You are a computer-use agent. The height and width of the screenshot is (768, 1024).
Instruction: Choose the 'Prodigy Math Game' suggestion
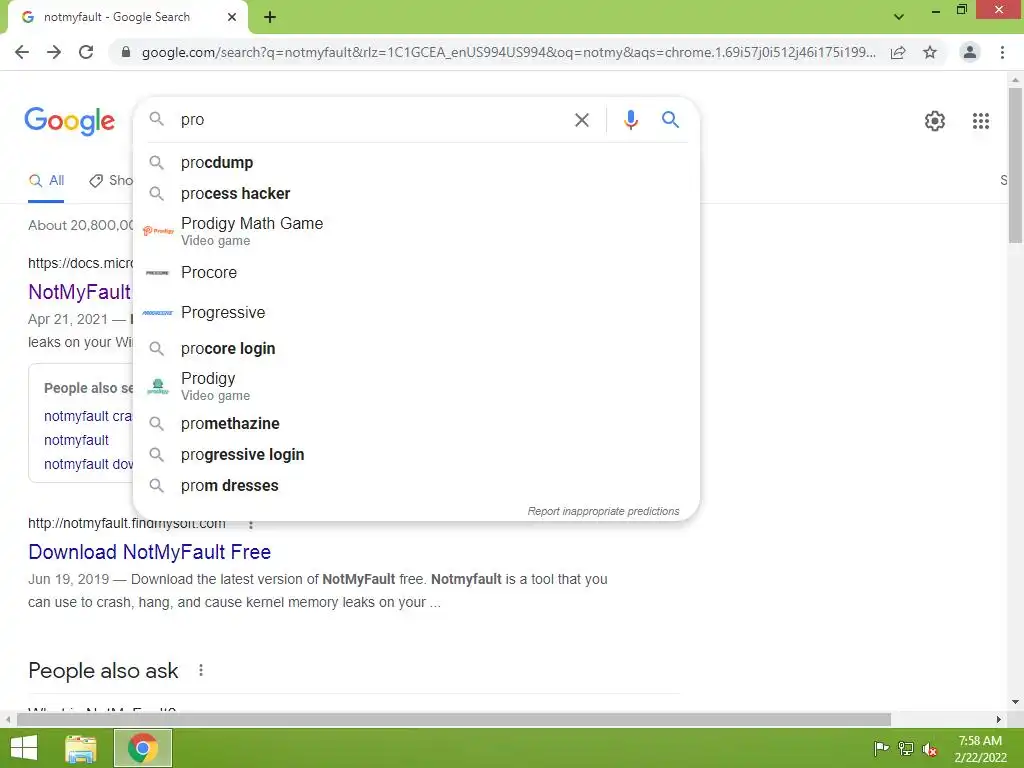(415, 232)
